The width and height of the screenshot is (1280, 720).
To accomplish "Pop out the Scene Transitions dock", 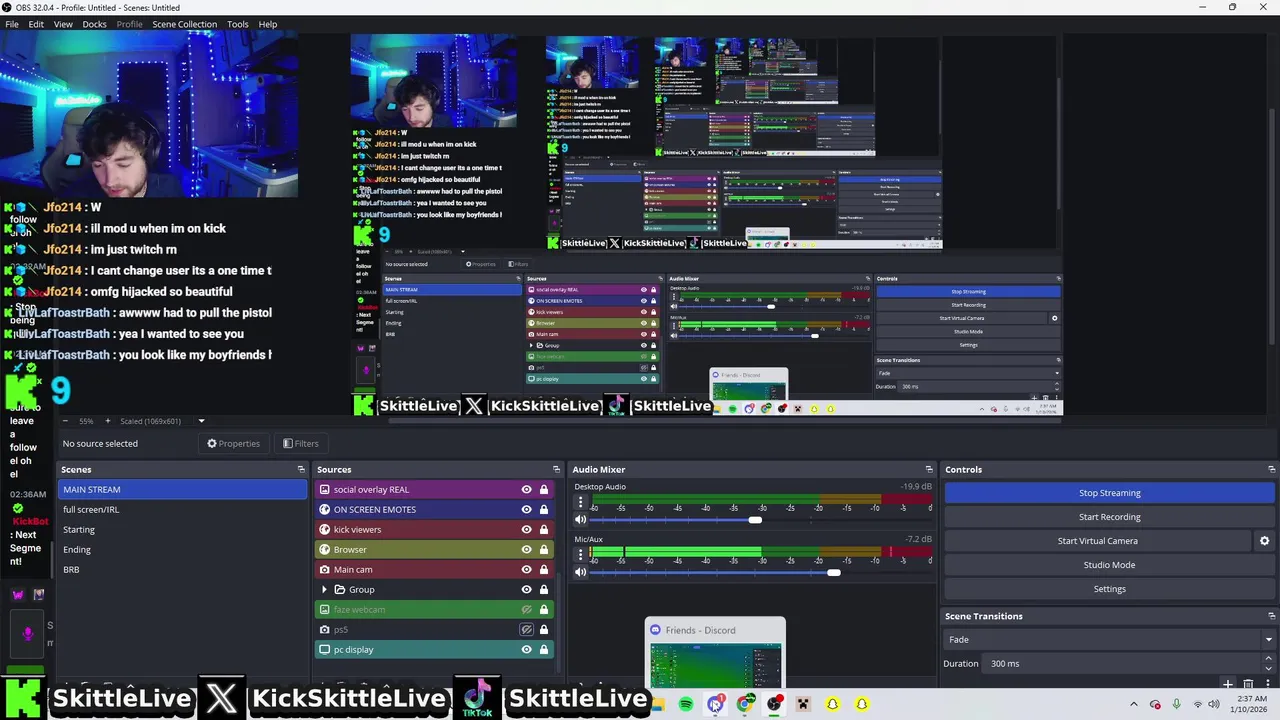I will pos(1271,616).
